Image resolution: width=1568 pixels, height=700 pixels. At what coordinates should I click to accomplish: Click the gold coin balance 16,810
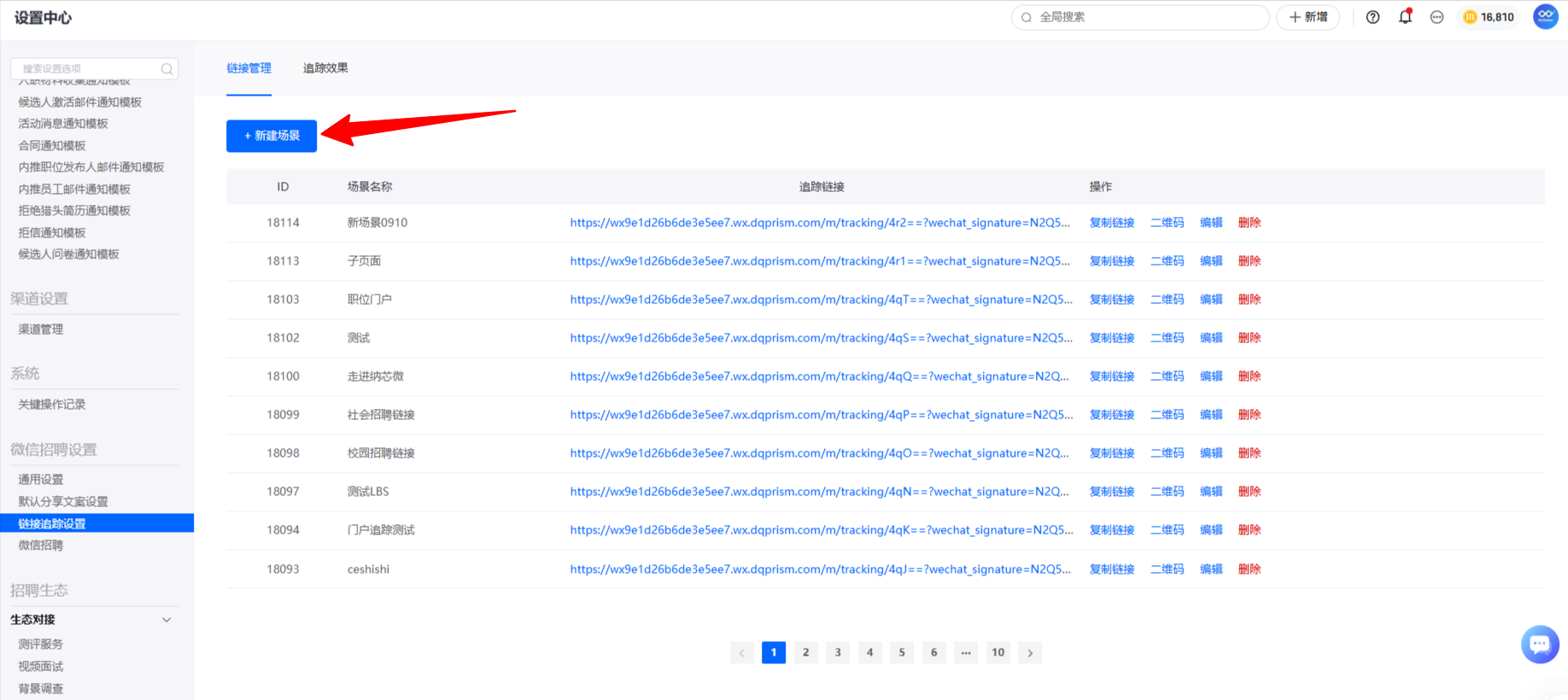tap(1489, 17)
